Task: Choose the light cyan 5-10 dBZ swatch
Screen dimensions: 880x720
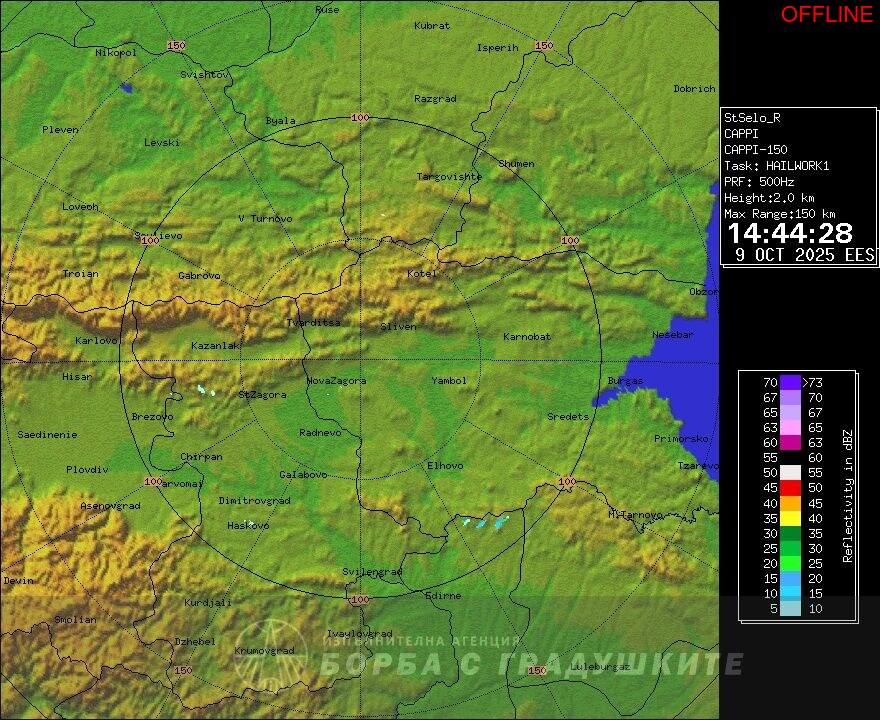Action: tap(791, 609)
